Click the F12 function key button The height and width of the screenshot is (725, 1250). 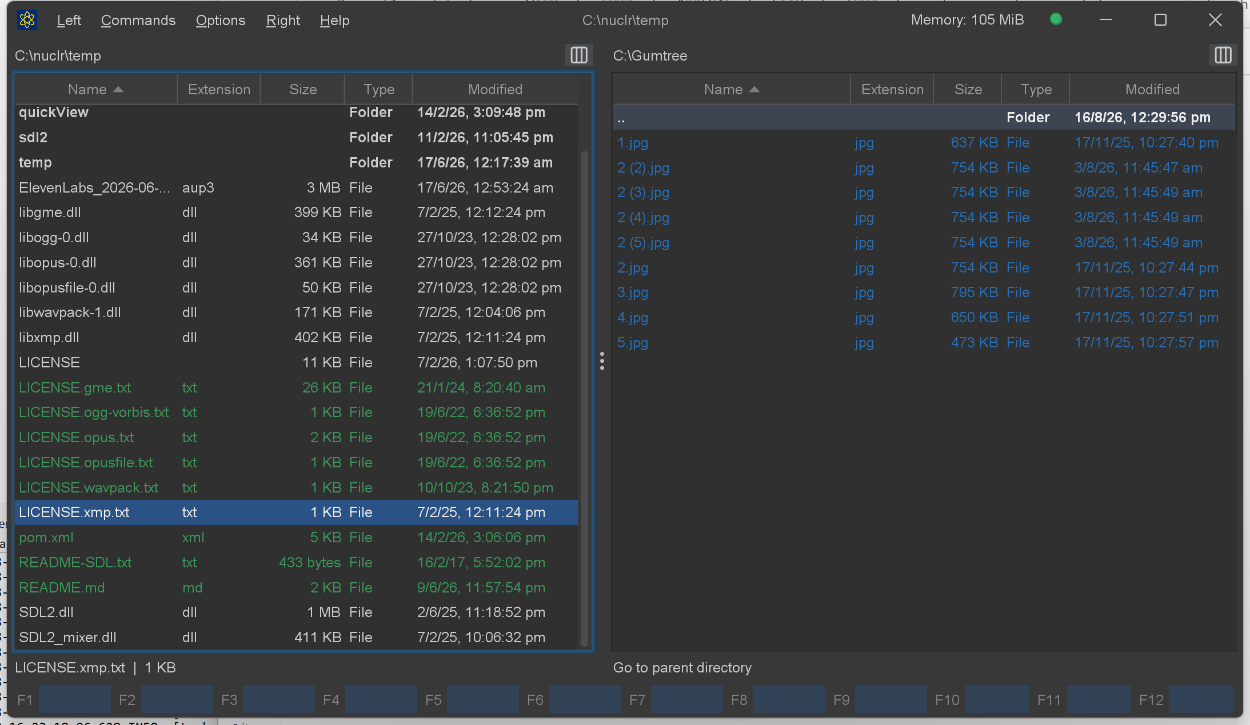1185,700
